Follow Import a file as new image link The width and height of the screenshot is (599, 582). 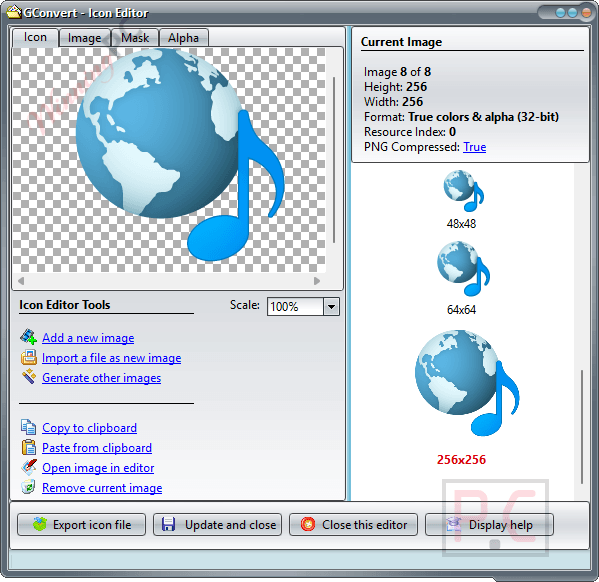coord(112,358)
